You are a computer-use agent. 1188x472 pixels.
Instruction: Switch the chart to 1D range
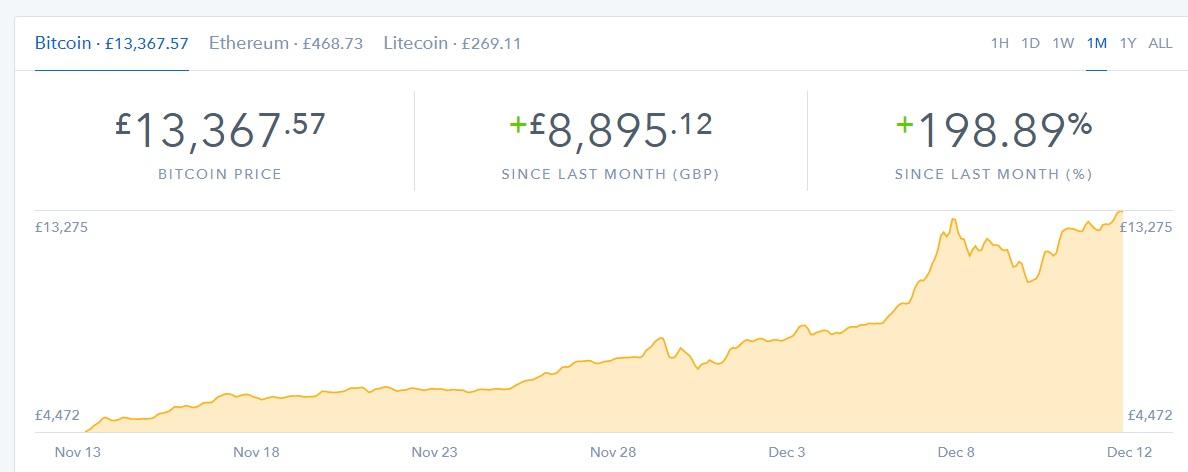[1031, 43]
